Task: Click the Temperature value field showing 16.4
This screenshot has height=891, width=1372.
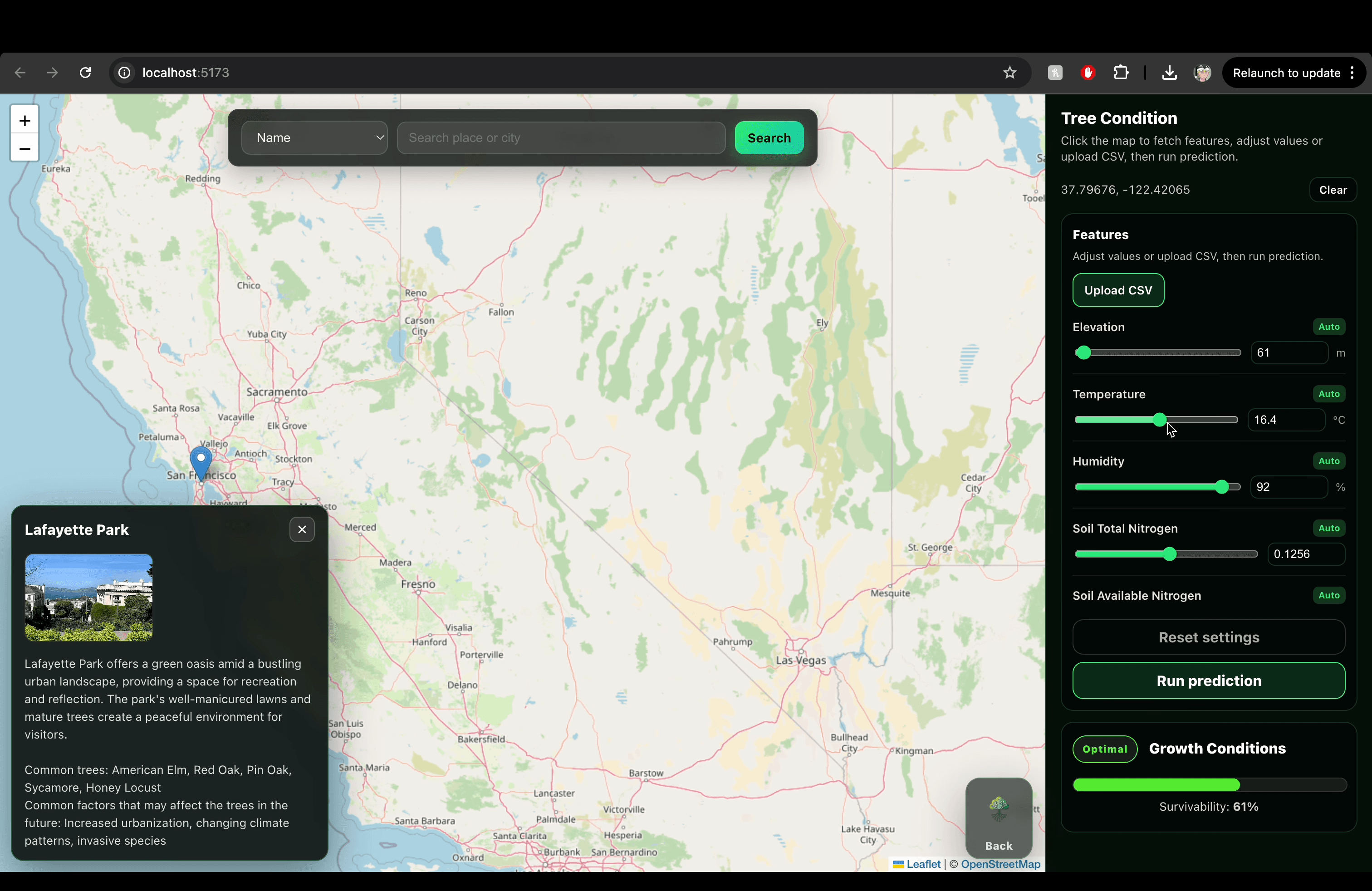Action: click(x=1286, y=420)
